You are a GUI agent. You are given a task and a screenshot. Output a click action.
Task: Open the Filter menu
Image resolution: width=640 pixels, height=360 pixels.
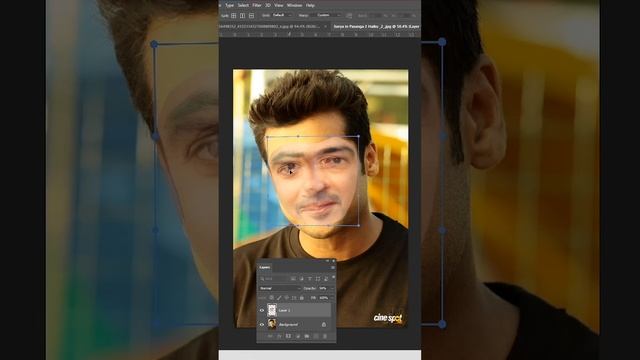[x=257, y=5]
